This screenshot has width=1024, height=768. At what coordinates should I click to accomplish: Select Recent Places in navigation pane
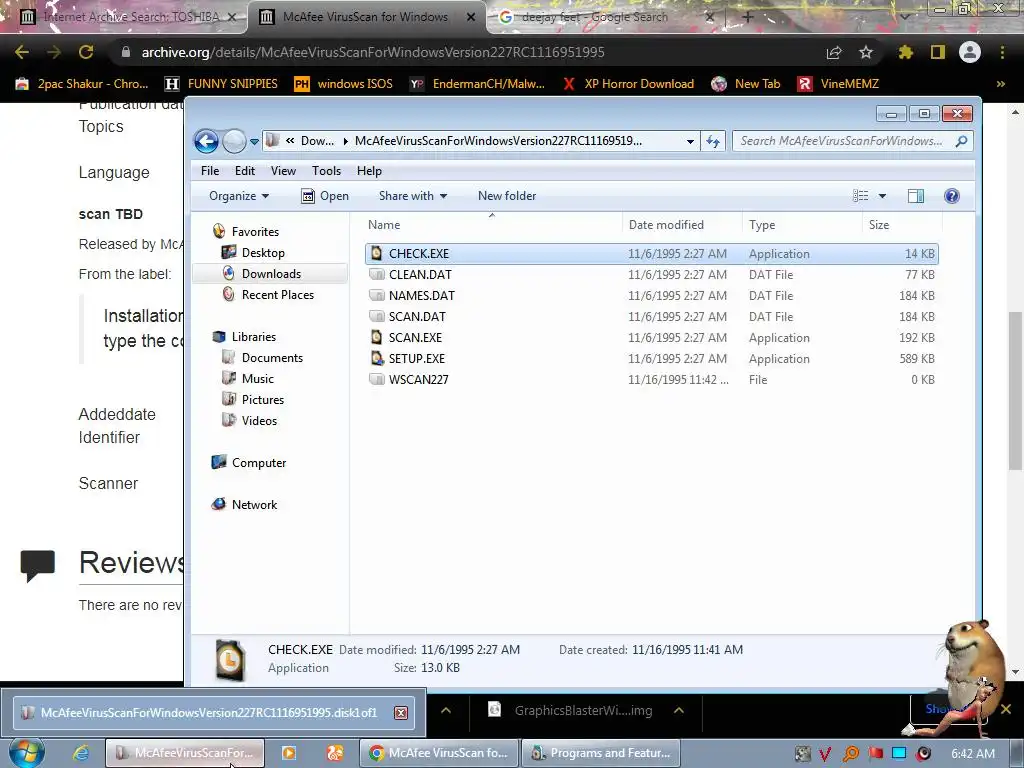(x=268, y=295)
